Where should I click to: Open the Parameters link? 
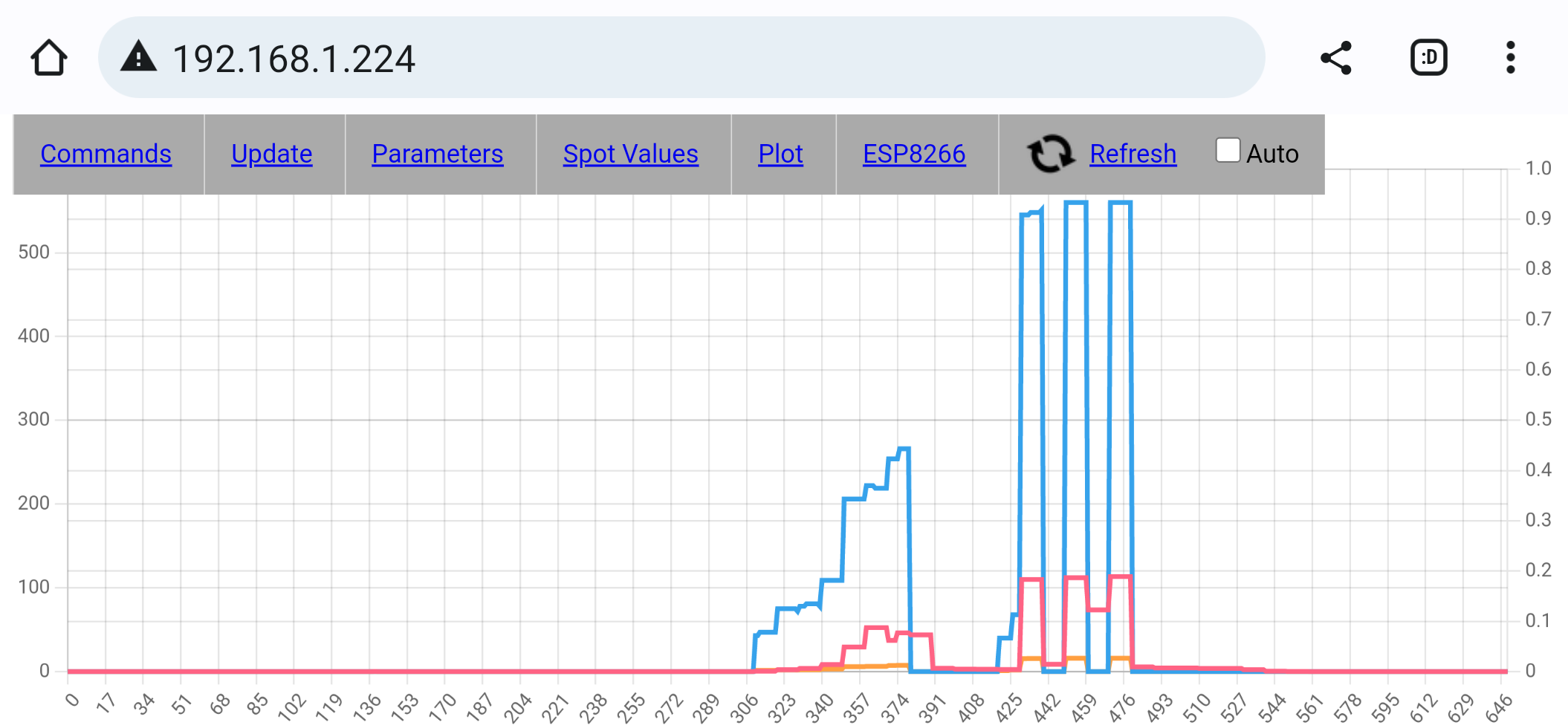click(x=437, y=154)
